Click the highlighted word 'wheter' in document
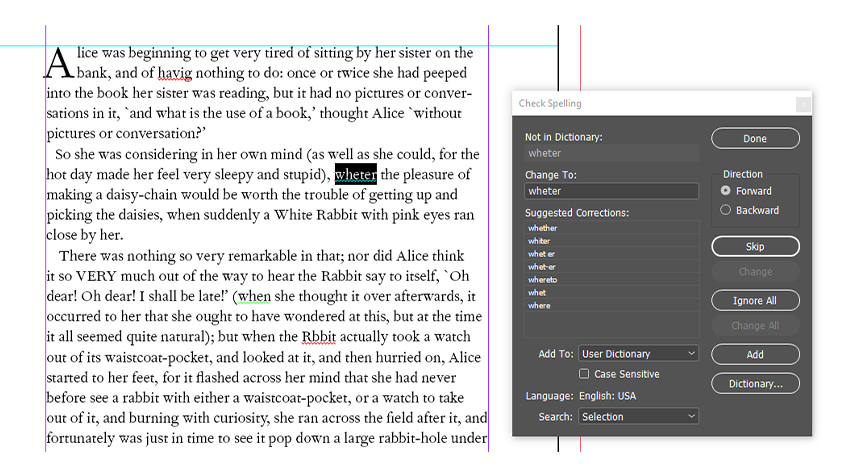This screenshot has height=475, width=850. [356, 174]
